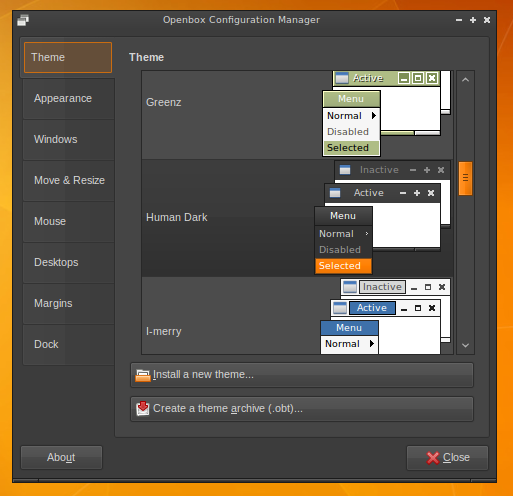This screenshot has width=513, height=496.
Task: Select the Greenz theme row
Action: tap(297, 115)
